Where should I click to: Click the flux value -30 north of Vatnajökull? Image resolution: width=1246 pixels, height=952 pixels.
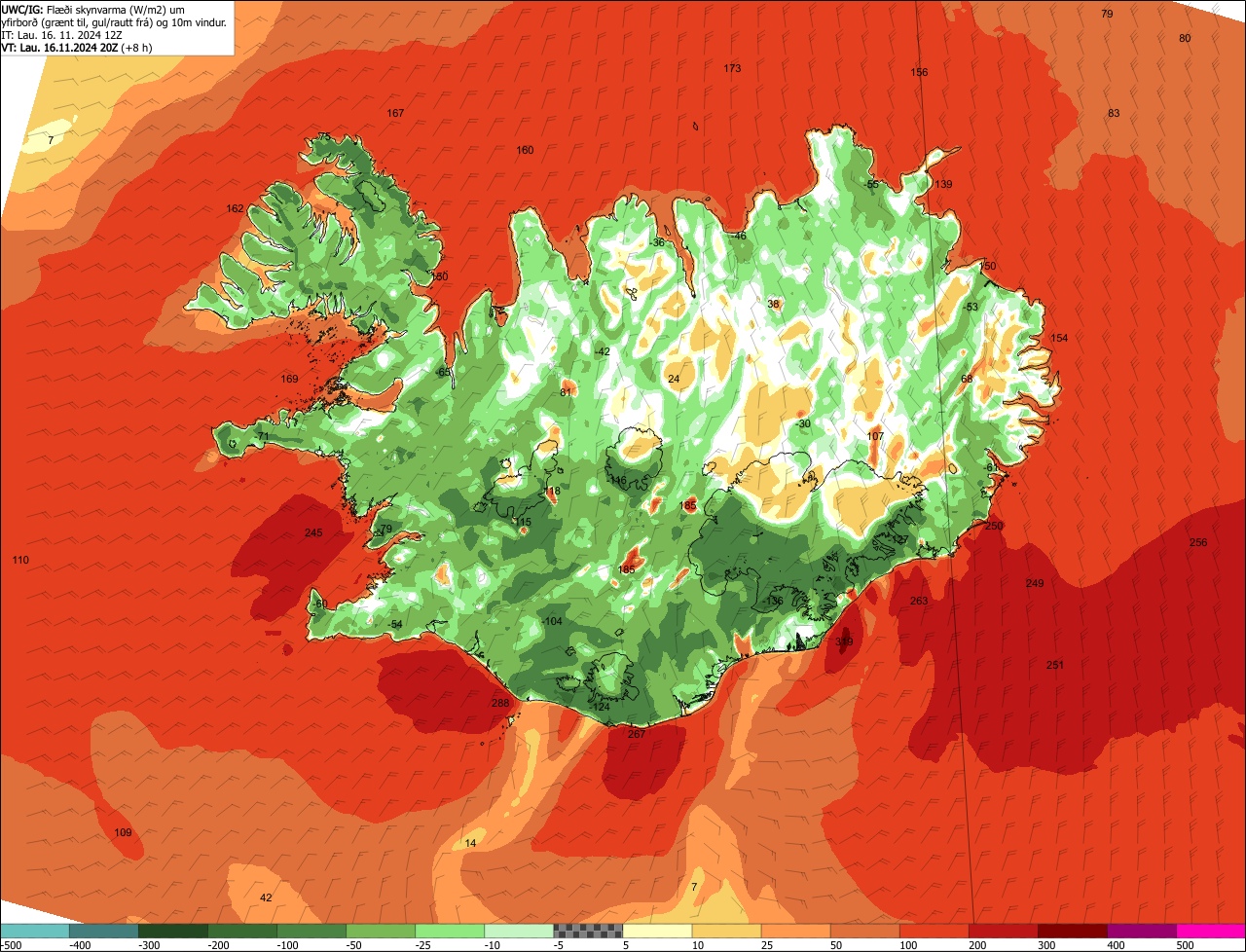[x=802, y=423]
